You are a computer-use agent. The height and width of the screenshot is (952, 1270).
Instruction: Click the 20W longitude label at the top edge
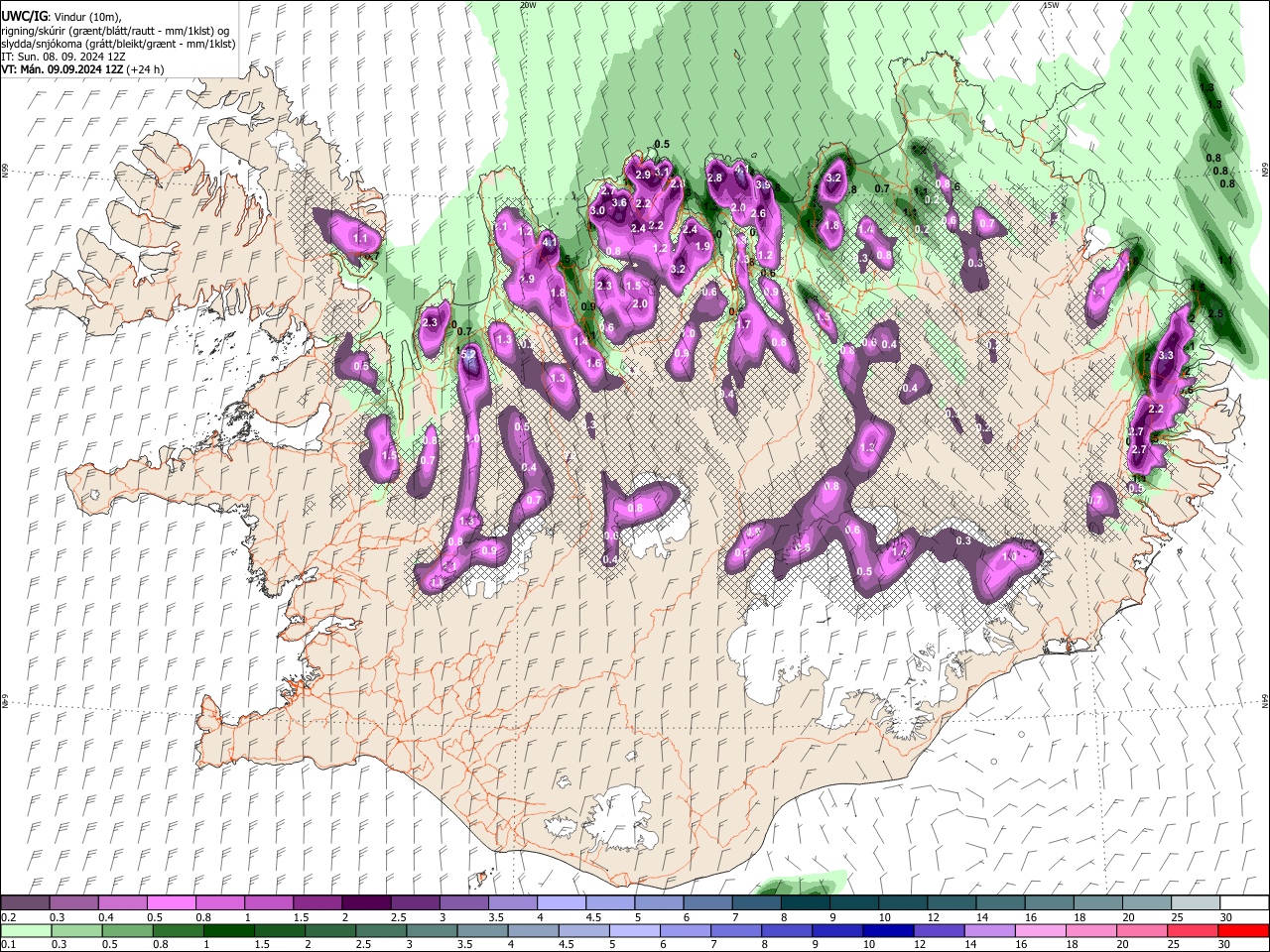[x=528, y=5]
